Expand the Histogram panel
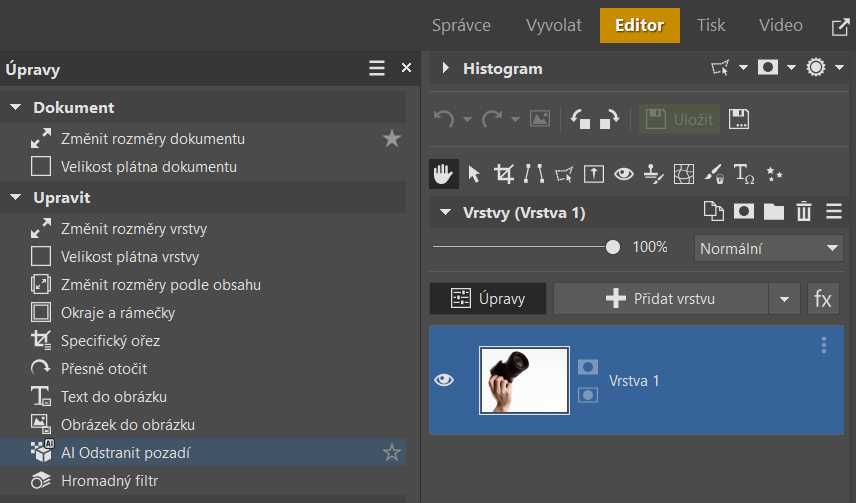Viewport: 856px width, 503px height. pos(445,68)
